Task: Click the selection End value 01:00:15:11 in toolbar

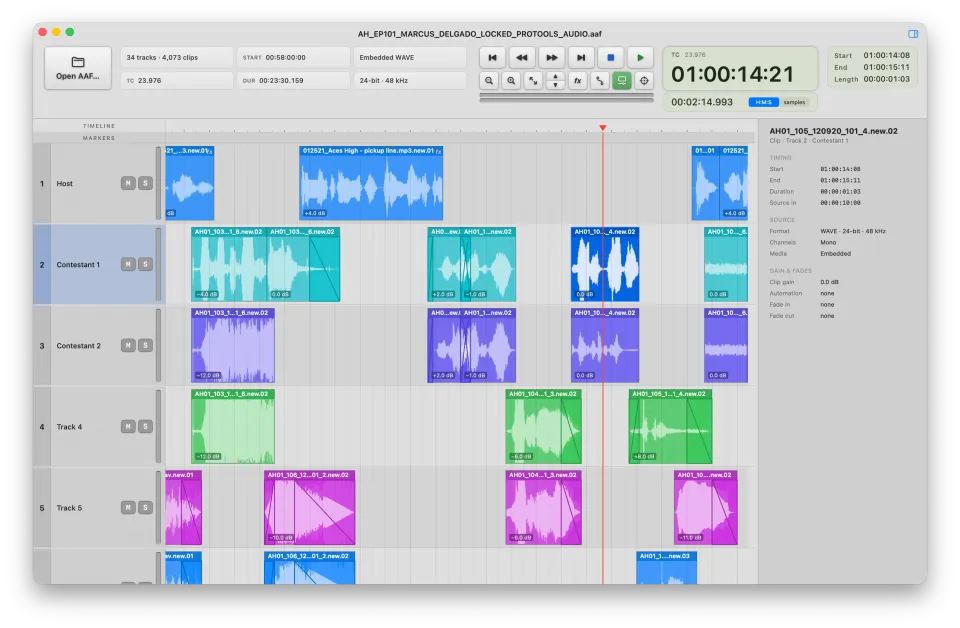Action: pyautogui.click(x=887, y=67)
